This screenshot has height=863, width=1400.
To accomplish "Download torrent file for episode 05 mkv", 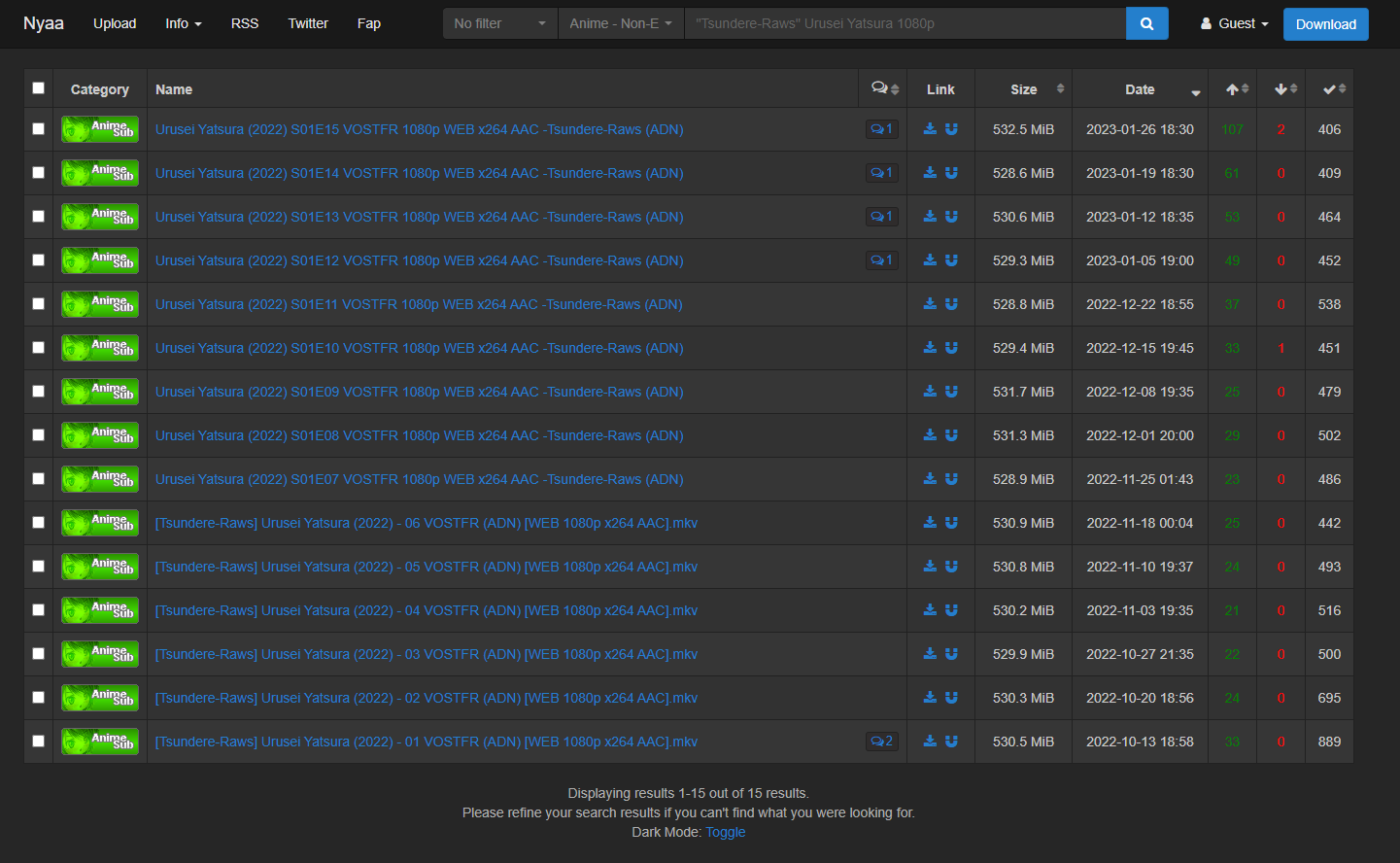I will 930,567.
